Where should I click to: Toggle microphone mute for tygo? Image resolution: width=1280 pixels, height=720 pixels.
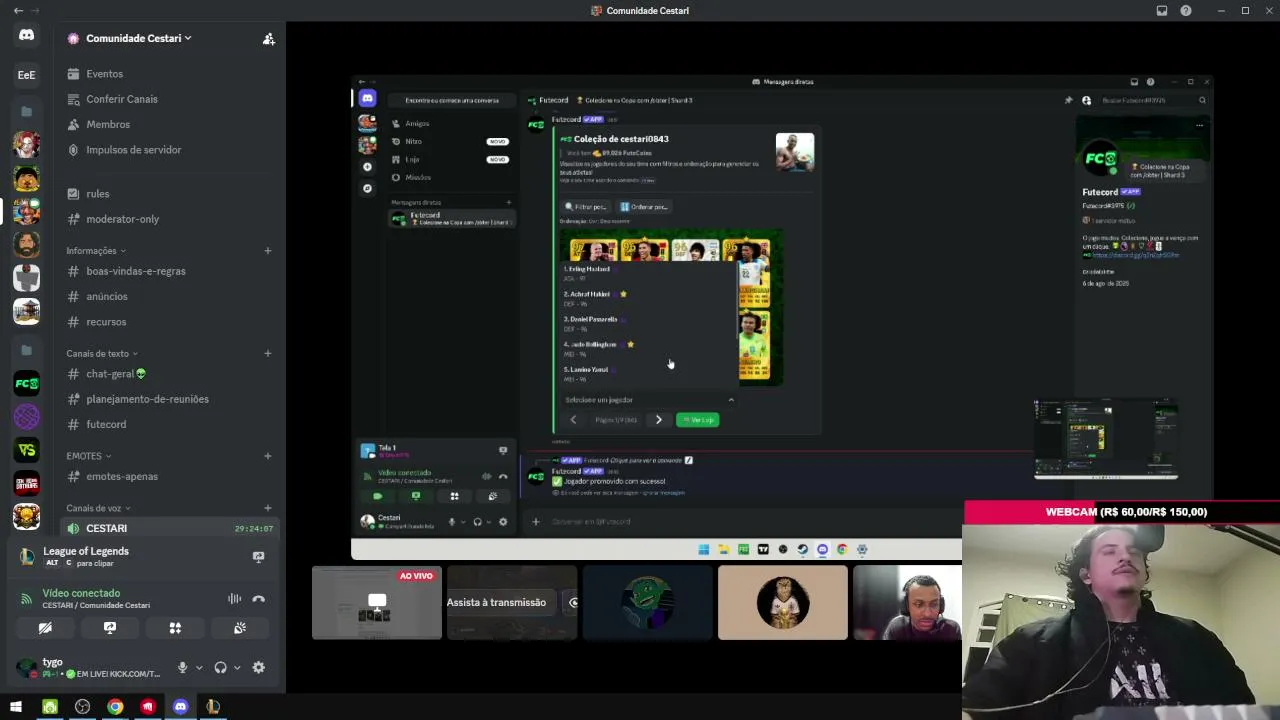[182, 667]
